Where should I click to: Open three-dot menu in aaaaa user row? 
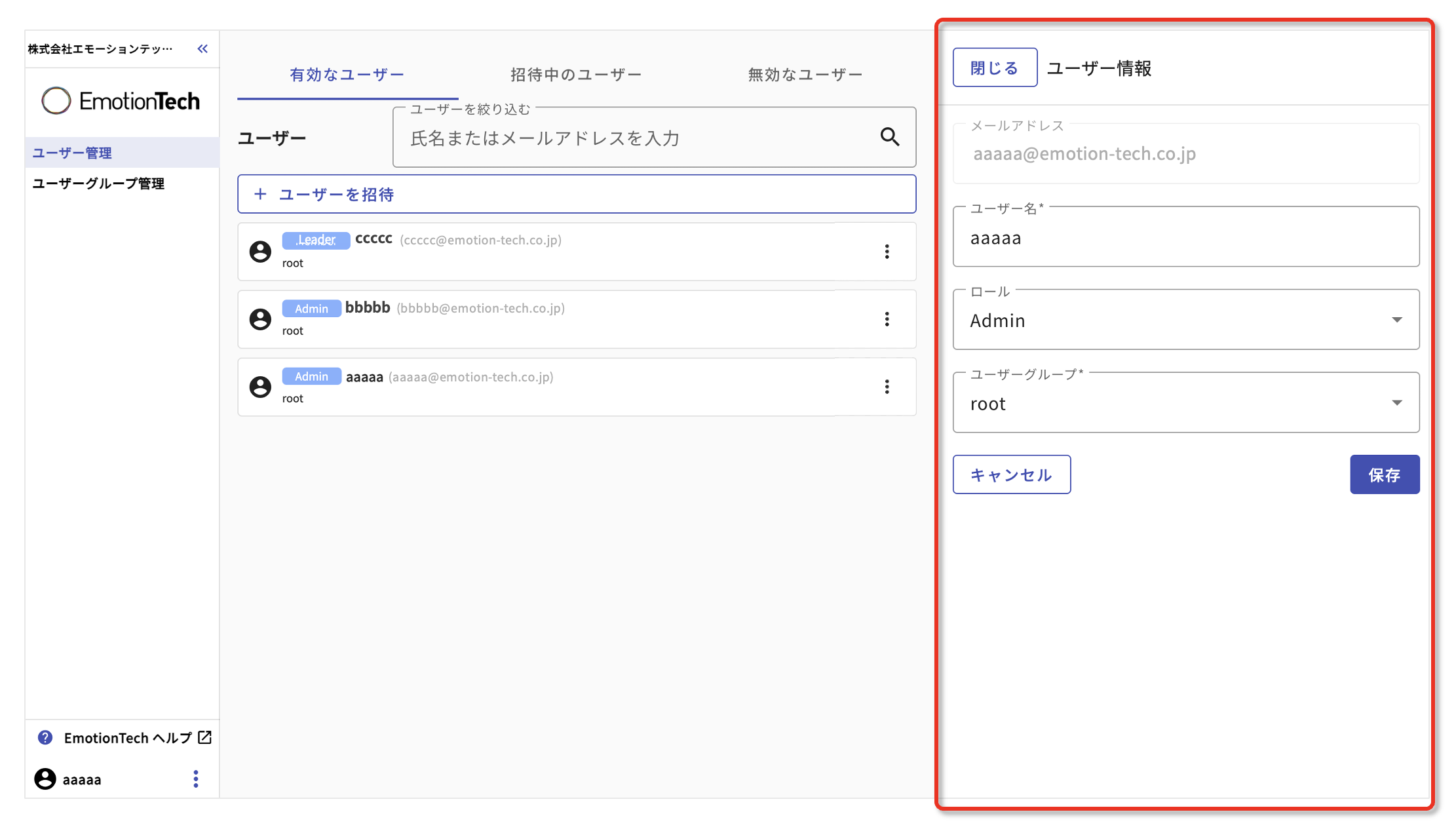click(887, 387)
